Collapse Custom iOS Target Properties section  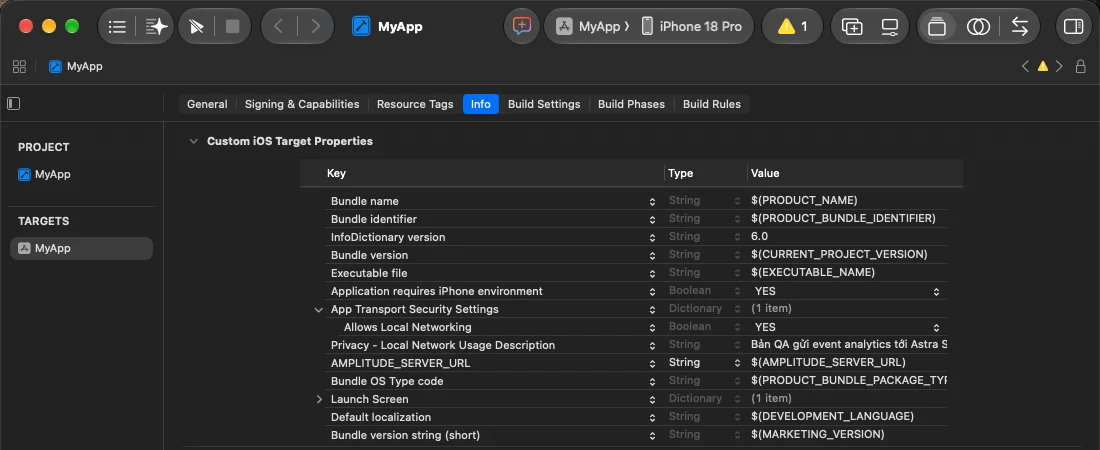pos(193,141)
